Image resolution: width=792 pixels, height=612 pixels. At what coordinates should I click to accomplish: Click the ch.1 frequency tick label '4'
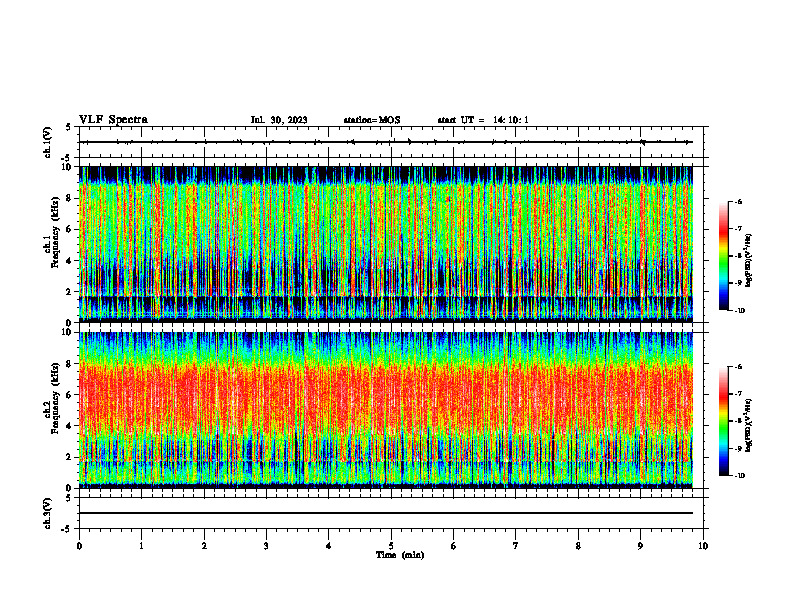pos(70,261)
